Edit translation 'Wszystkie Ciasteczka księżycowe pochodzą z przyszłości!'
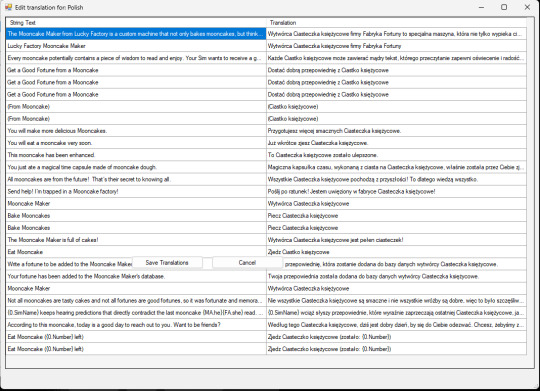The height and width of the screenshot is (391, 540). point(396,179)
